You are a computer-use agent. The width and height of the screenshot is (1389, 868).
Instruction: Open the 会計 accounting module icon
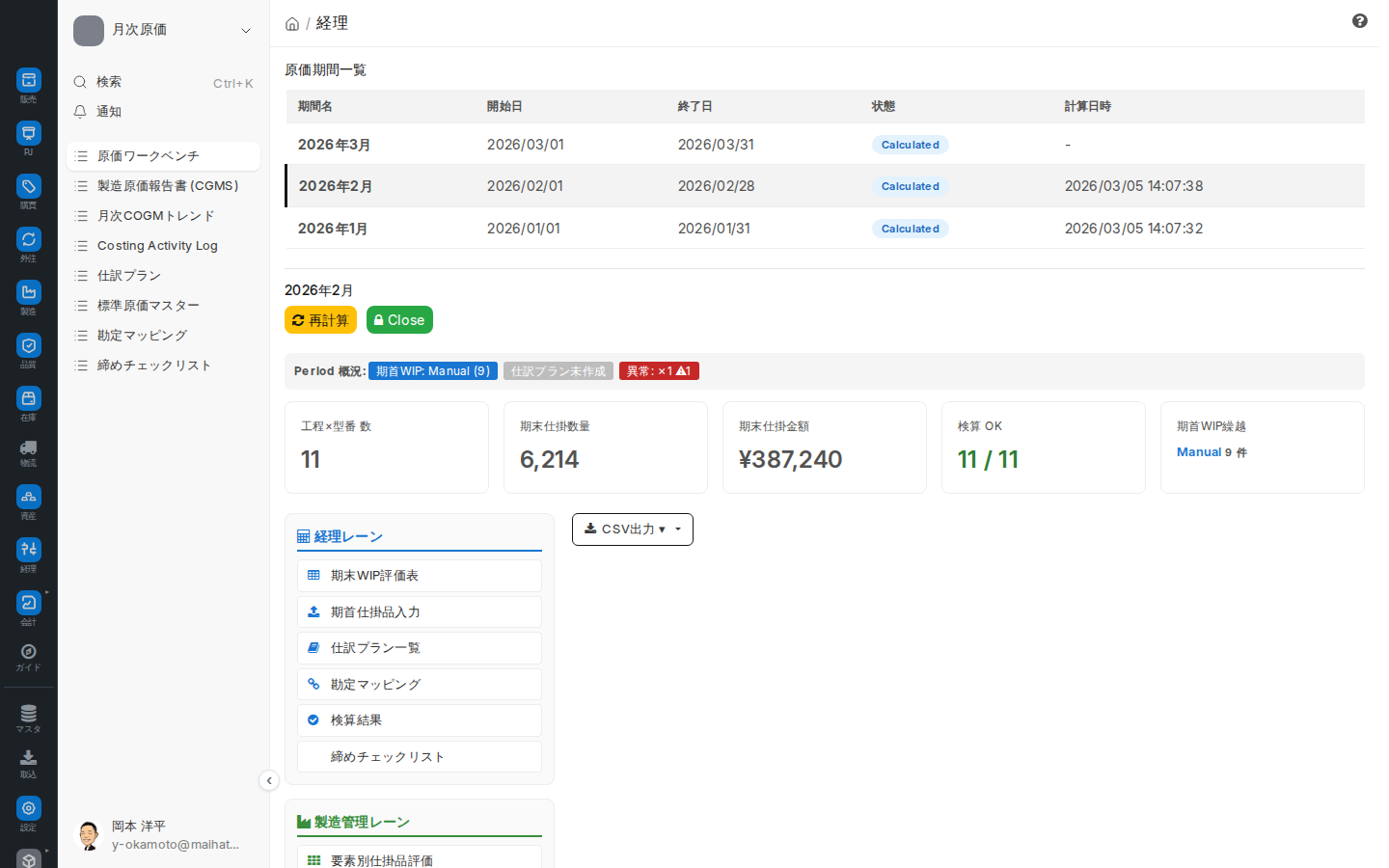tap(29, 603)
